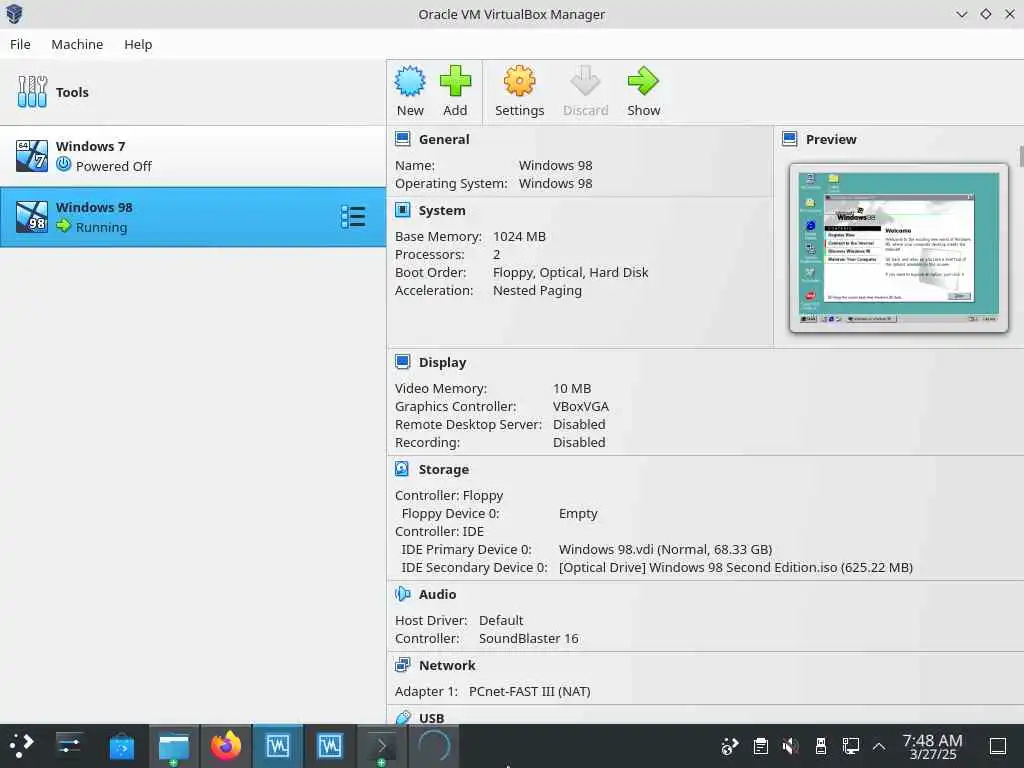Click the Windows 98 Second Edition.iso entry
1024x768 pixels.
(x=735, y=568)
